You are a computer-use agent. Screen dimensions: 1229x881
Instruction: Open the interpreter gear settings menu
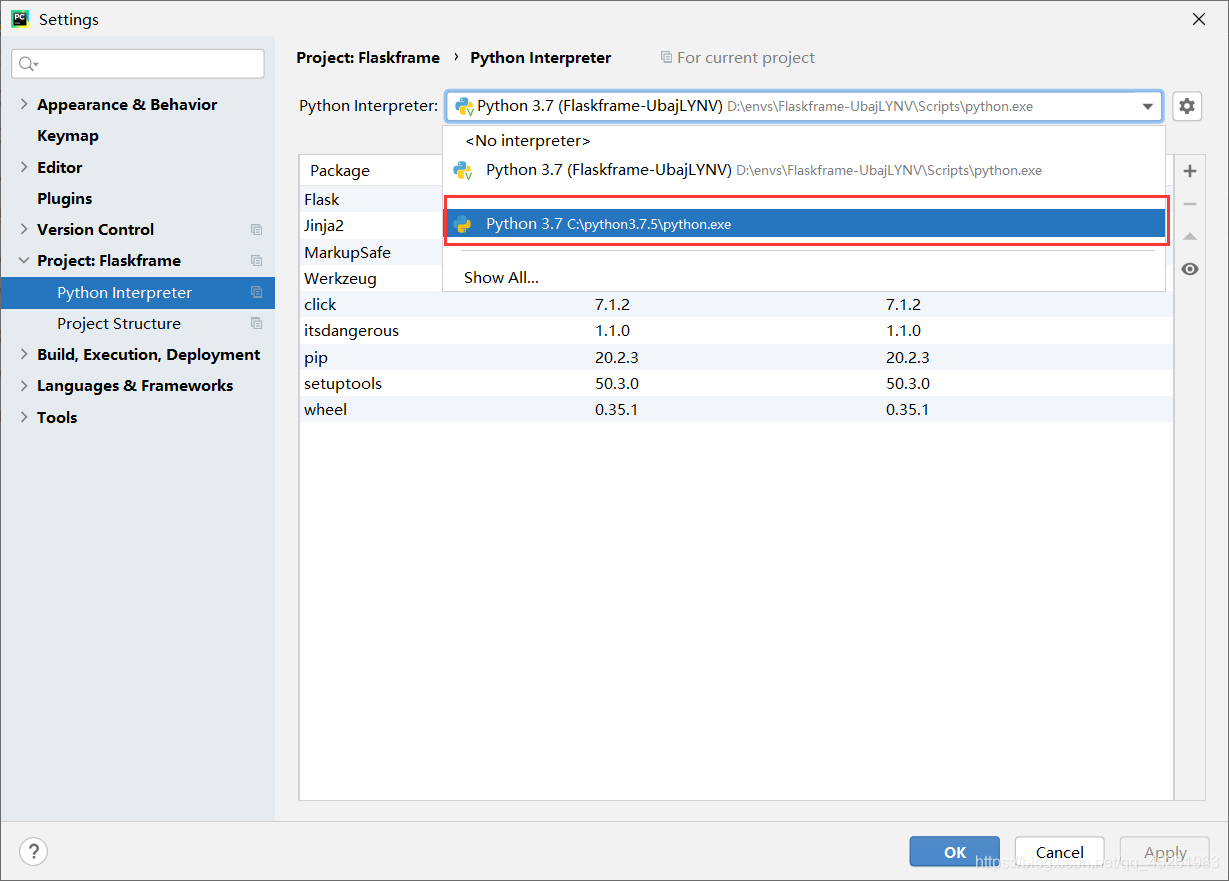[x=1186, y=106]
